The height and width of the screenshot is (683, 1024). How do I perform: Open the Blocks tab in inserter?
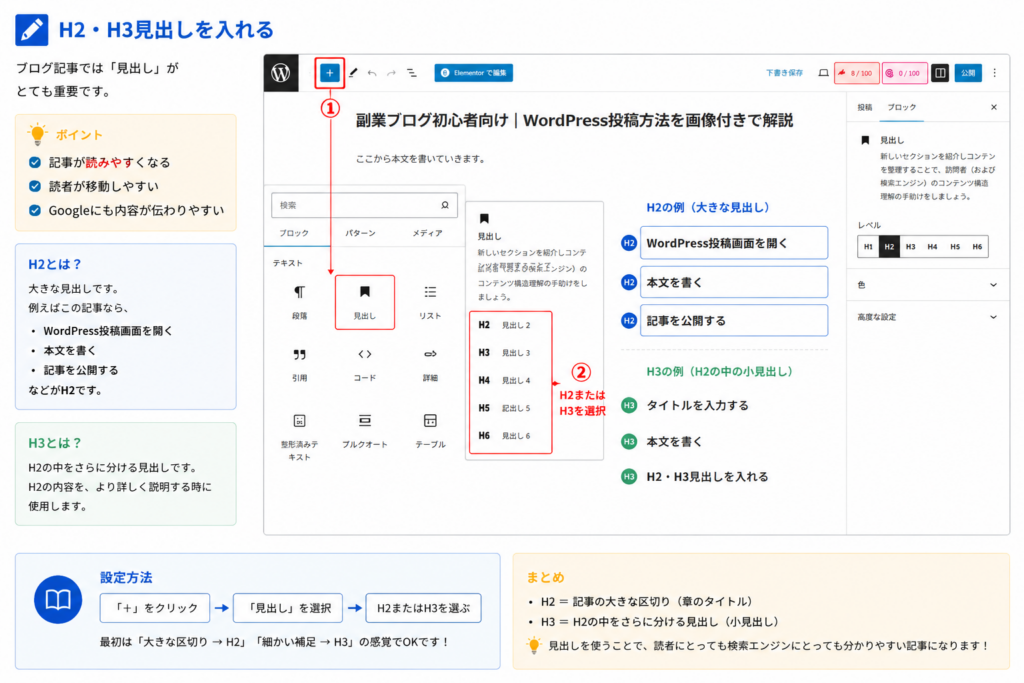click(x=294, y=233)
